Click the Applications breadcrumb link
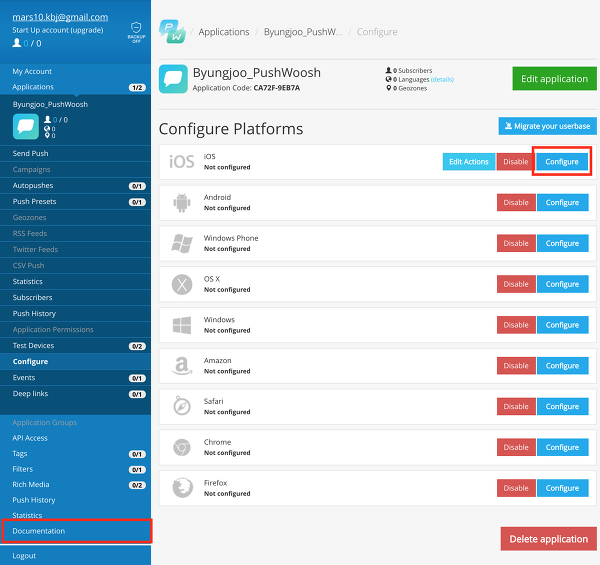 click(224, 32)
